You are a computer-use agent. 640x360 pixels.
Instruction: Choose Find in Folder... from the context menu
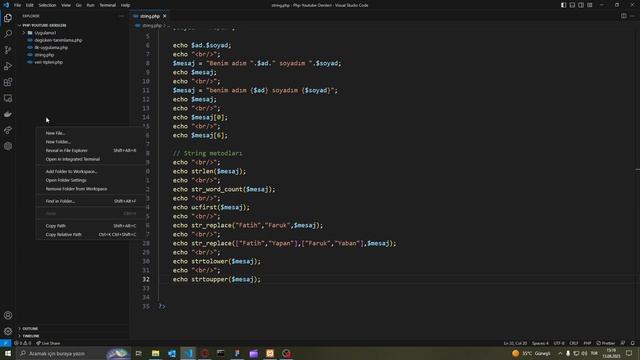pyautogui.click(x=90, y=201)
